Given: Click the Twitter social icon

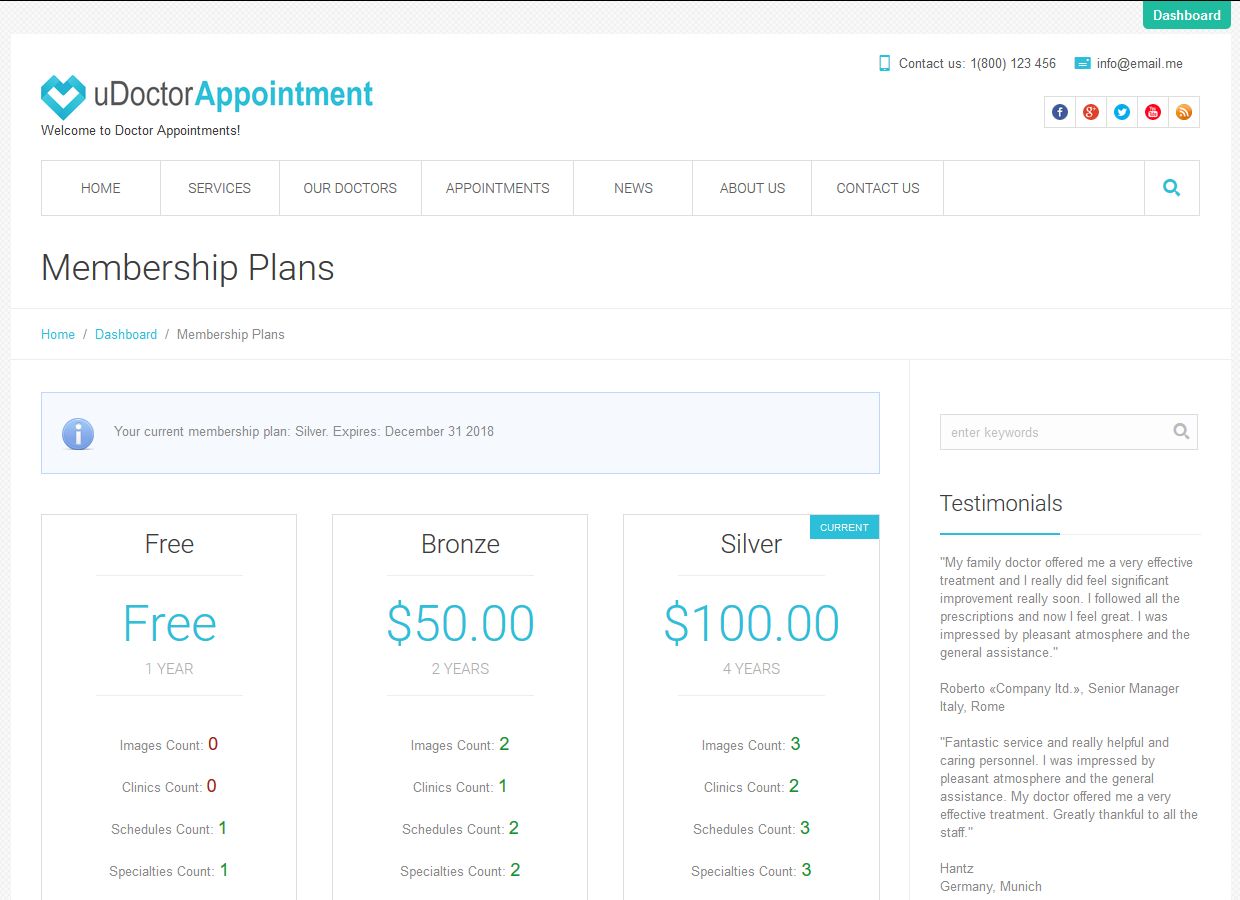Looking at the screenshot, I should click(1122, 112).
